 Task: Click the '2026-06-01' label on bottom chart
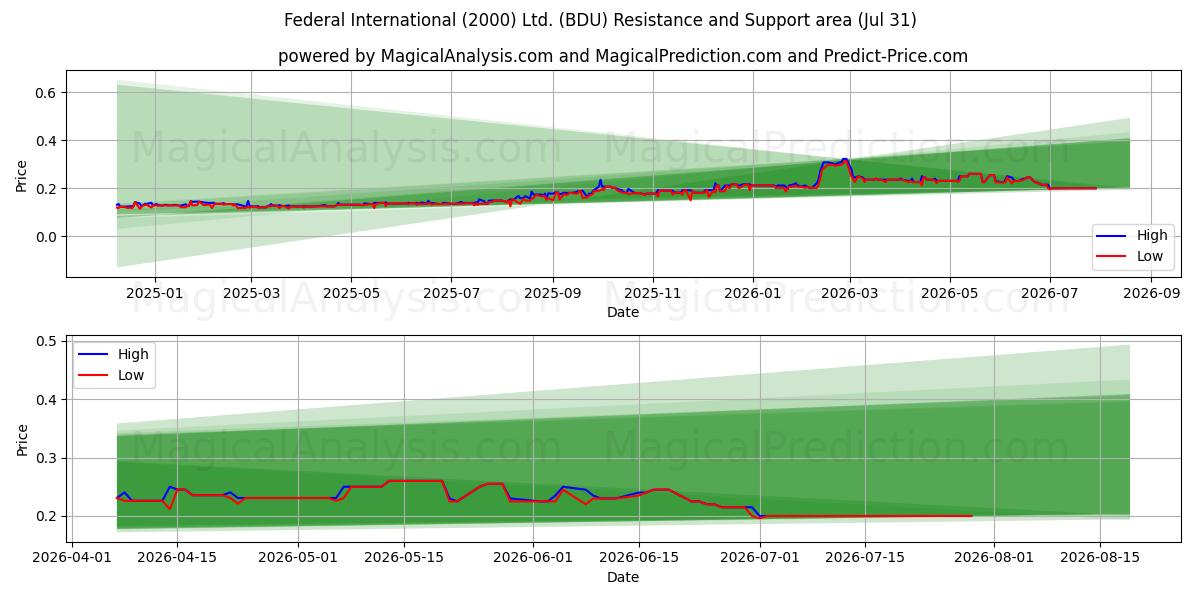tap(532, 559)
